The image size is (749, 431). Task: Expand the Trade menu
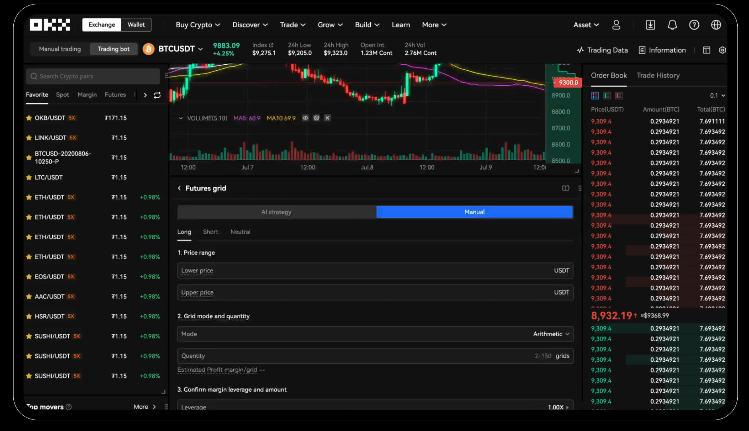[292, 25]
